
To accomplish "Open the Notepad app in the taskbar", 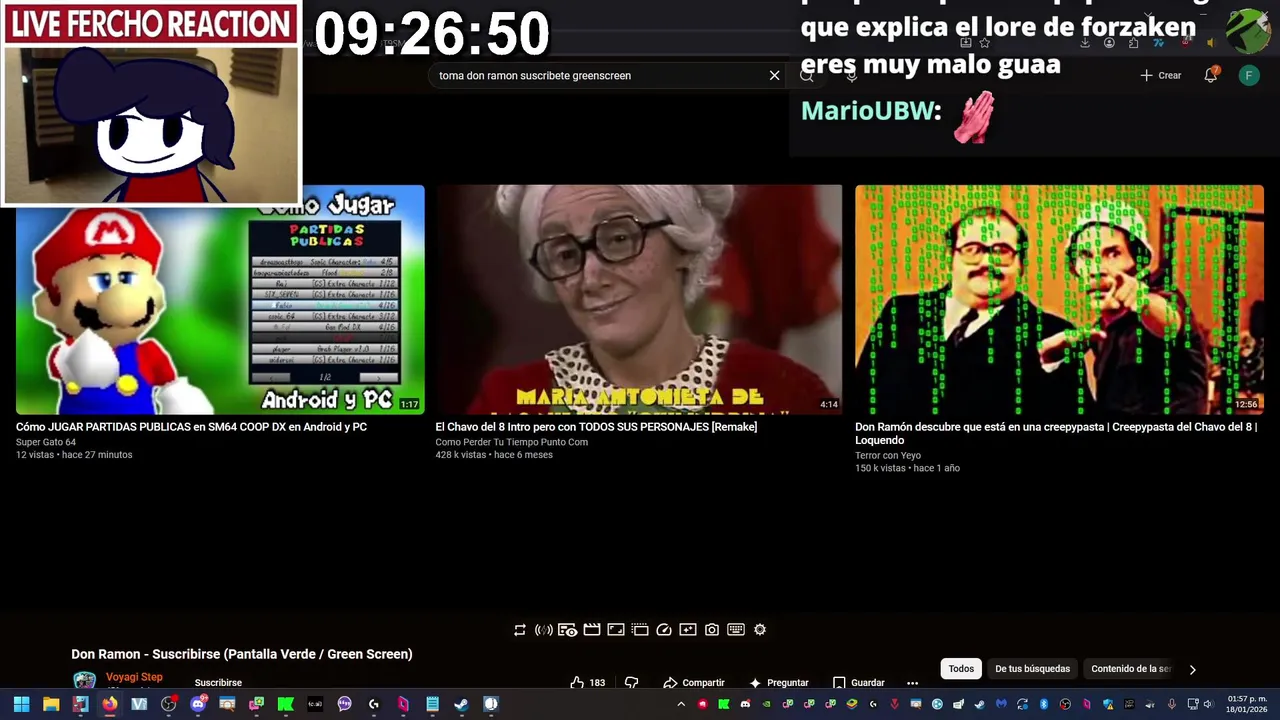I will coord(432,704).
